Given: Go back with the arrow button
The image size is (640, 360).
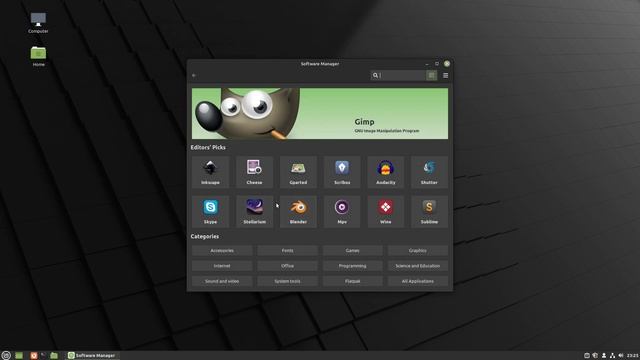Looking at the screenshot, I should pos(194,76).
